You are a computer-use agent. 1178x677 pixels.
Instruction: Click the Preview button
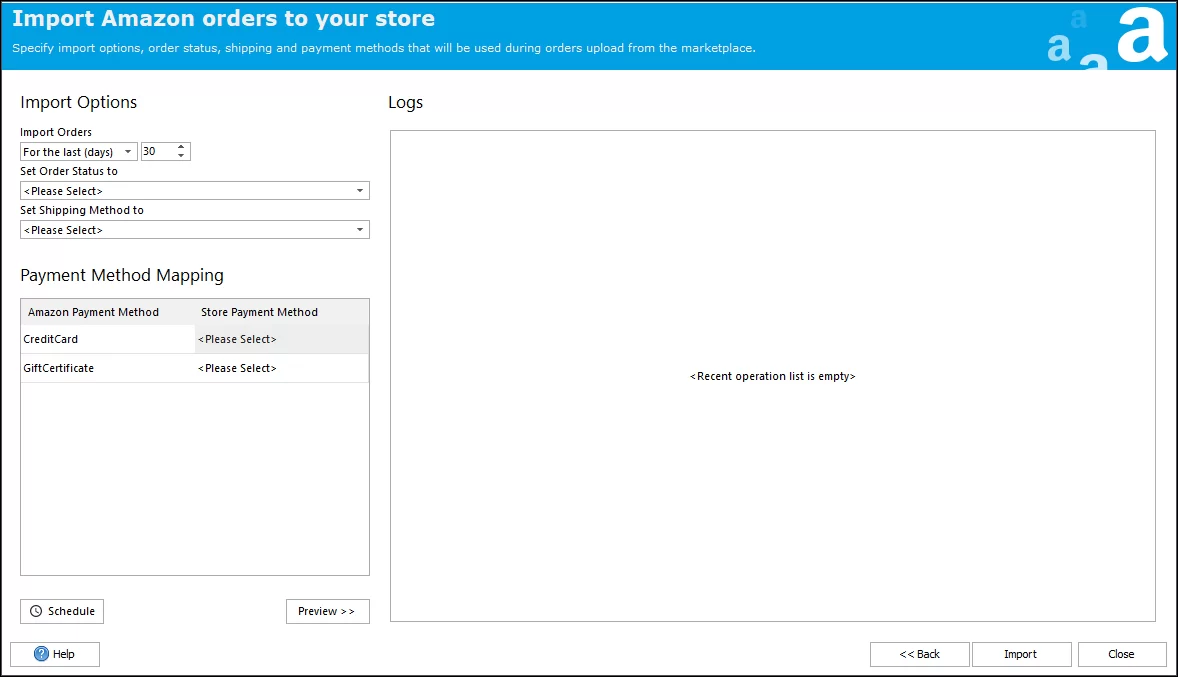pos(327,611)
